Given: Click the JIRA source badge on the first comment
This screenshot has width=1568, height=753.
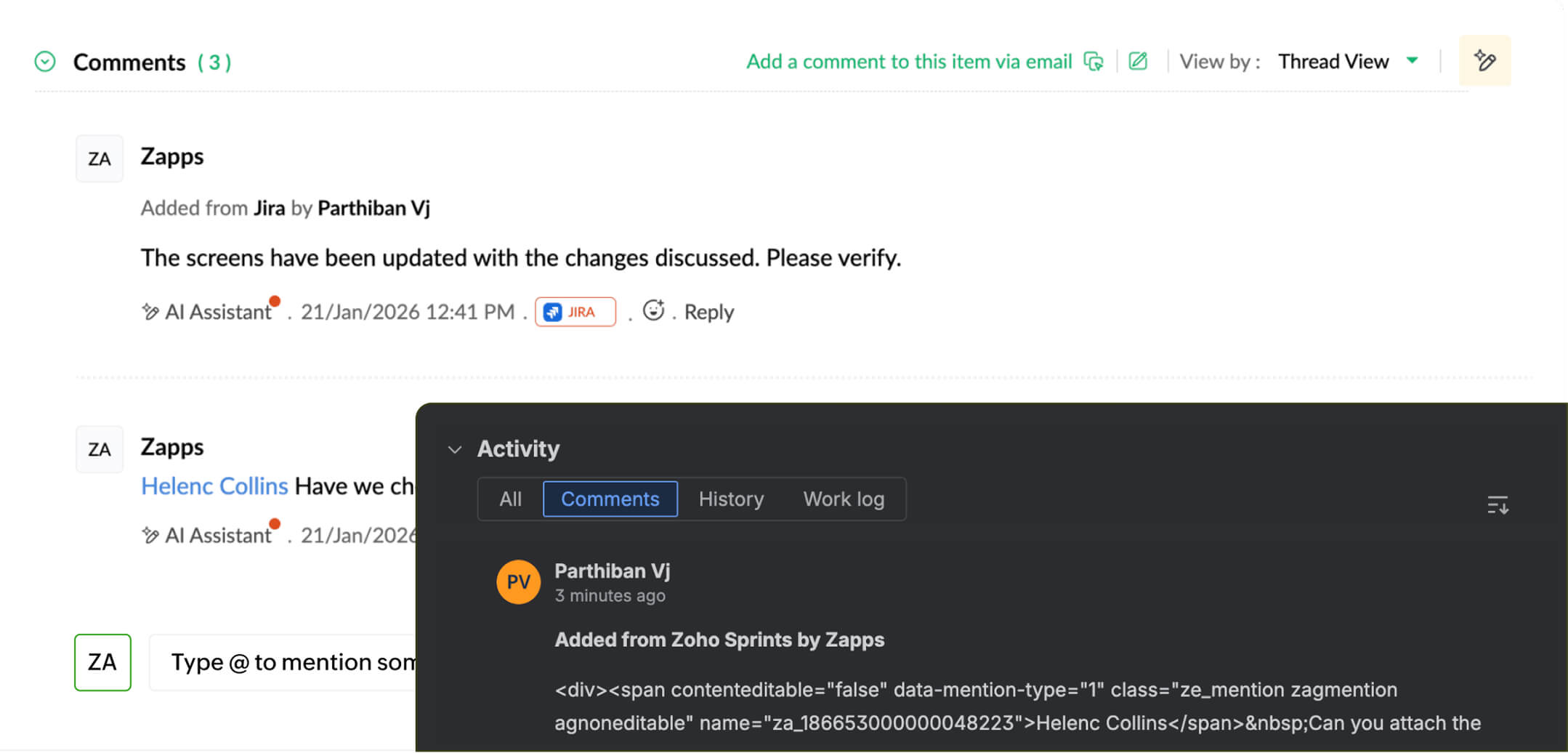Looking at the screenshot, I should [x=575, y=311].
